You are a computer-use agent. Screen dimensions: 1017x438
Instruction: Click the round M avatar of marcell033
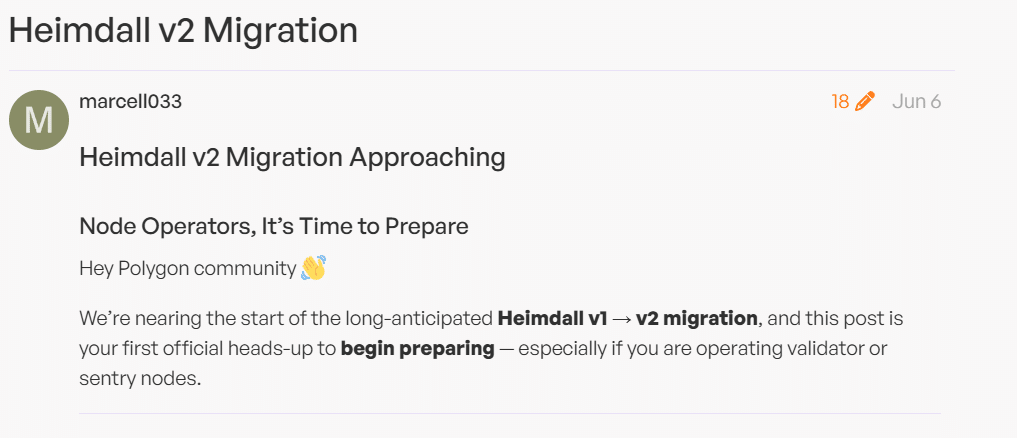coord(39,120)
